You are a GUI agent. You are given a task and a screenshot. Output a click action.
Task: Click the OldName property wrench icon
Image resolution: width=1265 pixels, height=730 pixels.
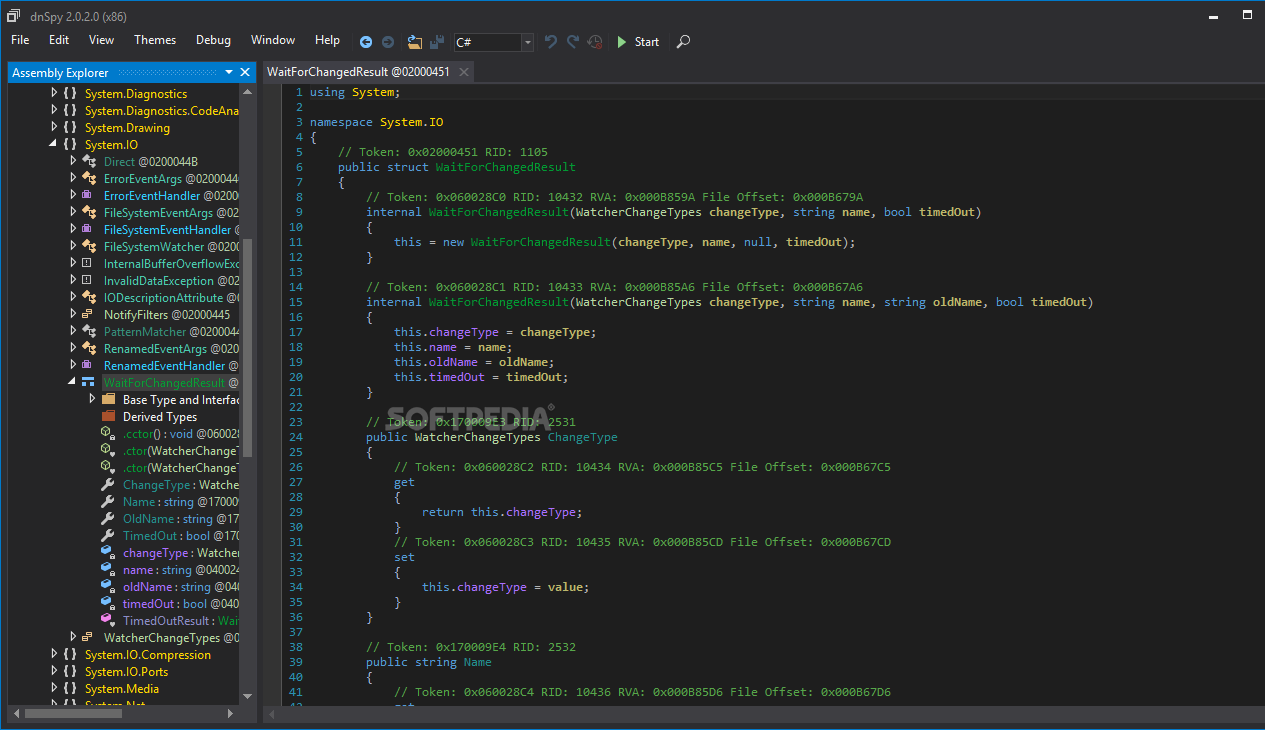(108, 519)
